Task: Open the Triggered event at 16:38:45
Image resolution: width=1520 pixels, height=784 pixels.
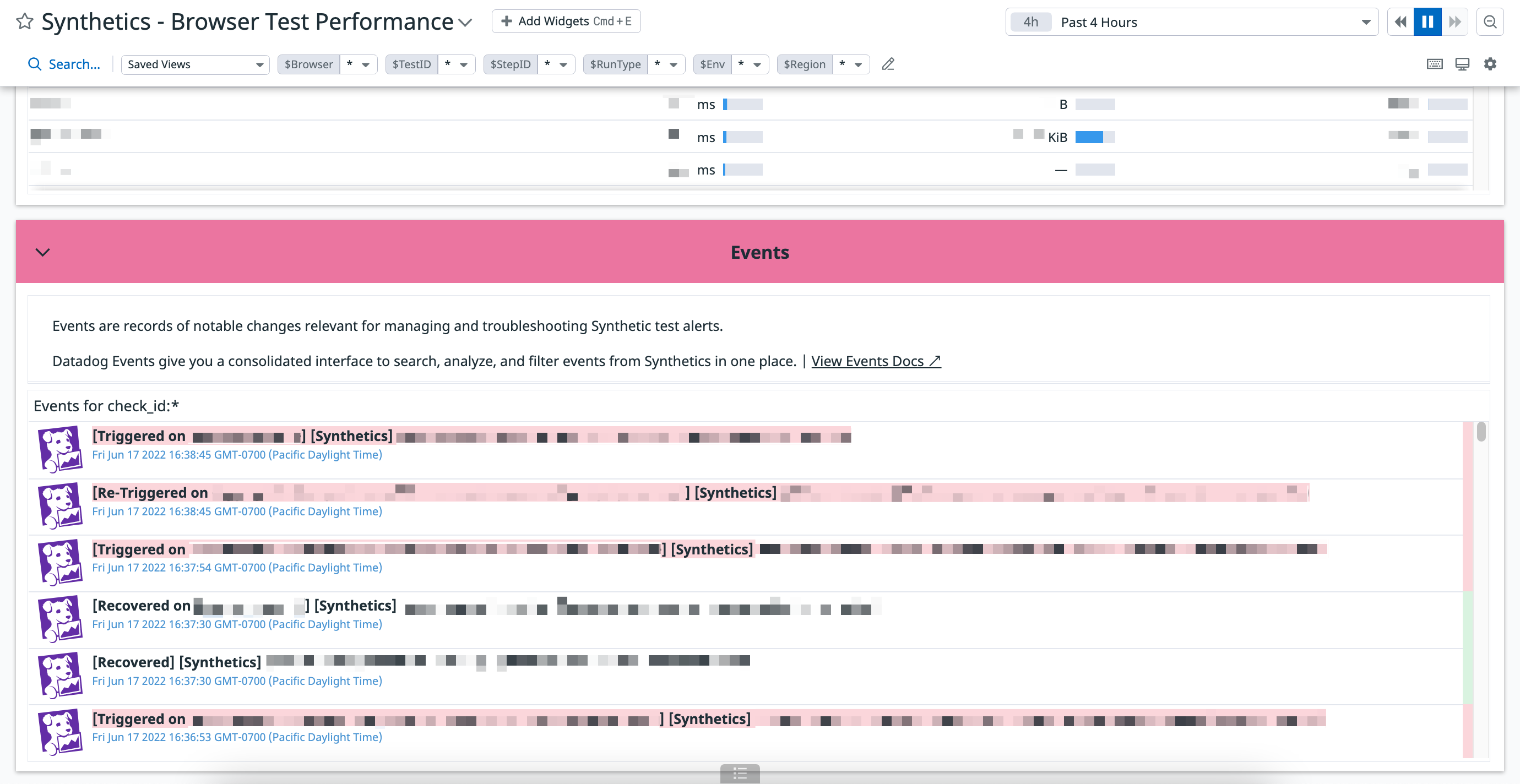Action: click(x=471, y=436)
